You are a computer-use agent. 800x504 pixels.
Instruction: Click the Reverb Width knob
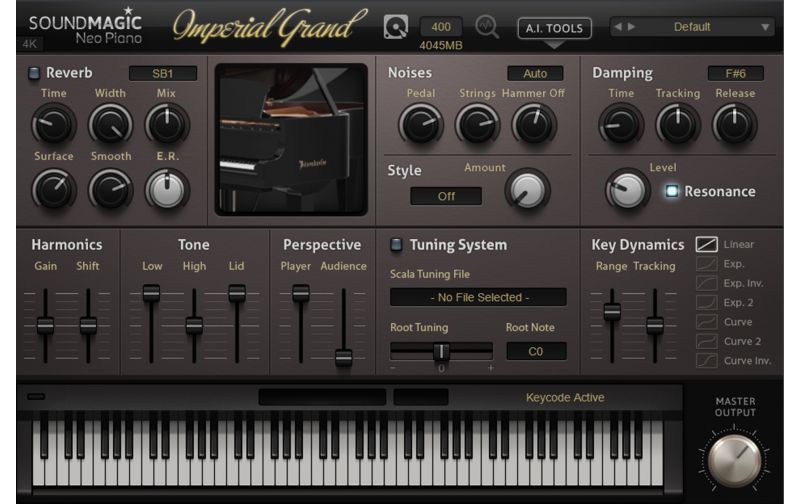click(x=110, y=124)
